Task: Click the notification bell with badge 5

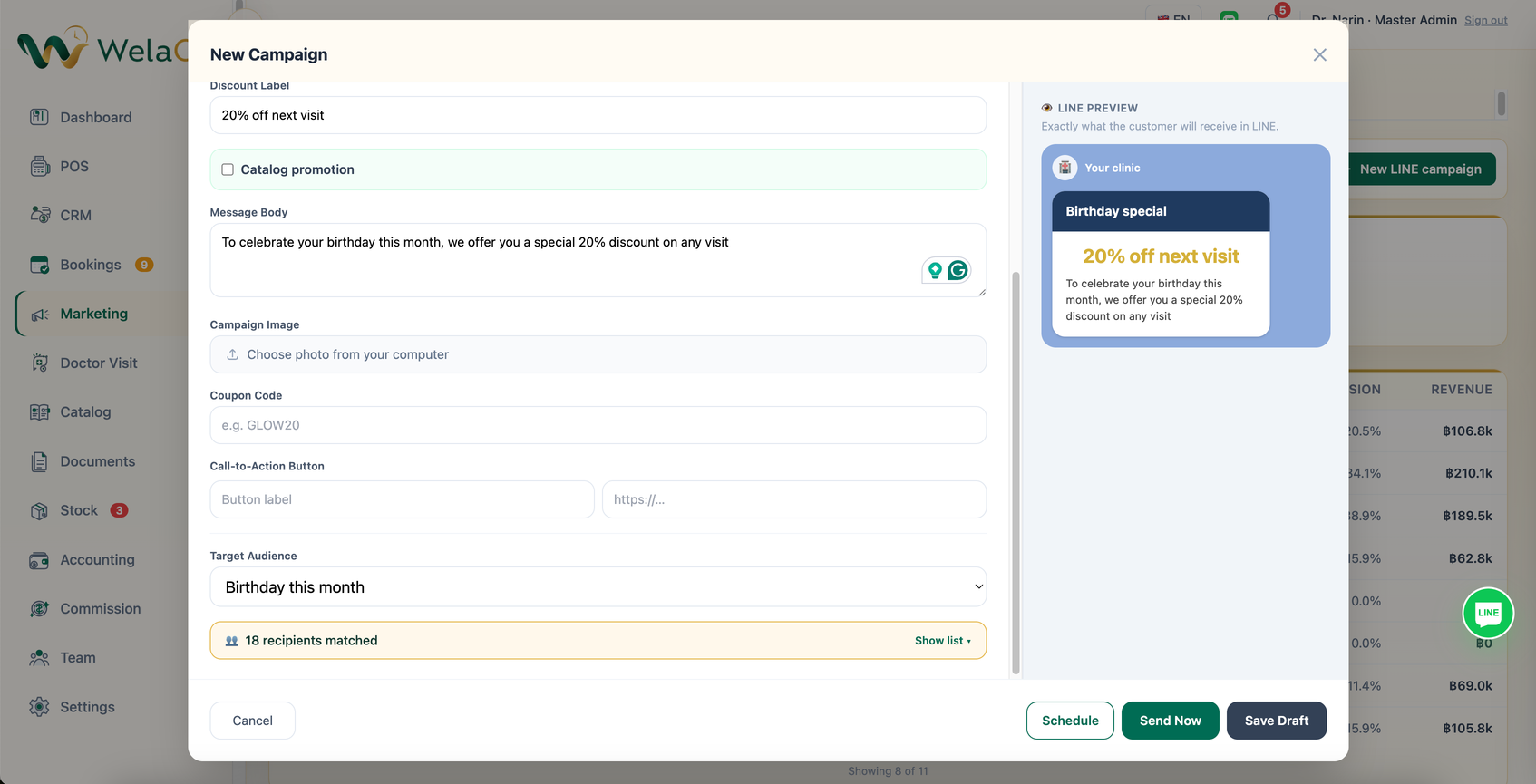Action: coord(1274,16)
